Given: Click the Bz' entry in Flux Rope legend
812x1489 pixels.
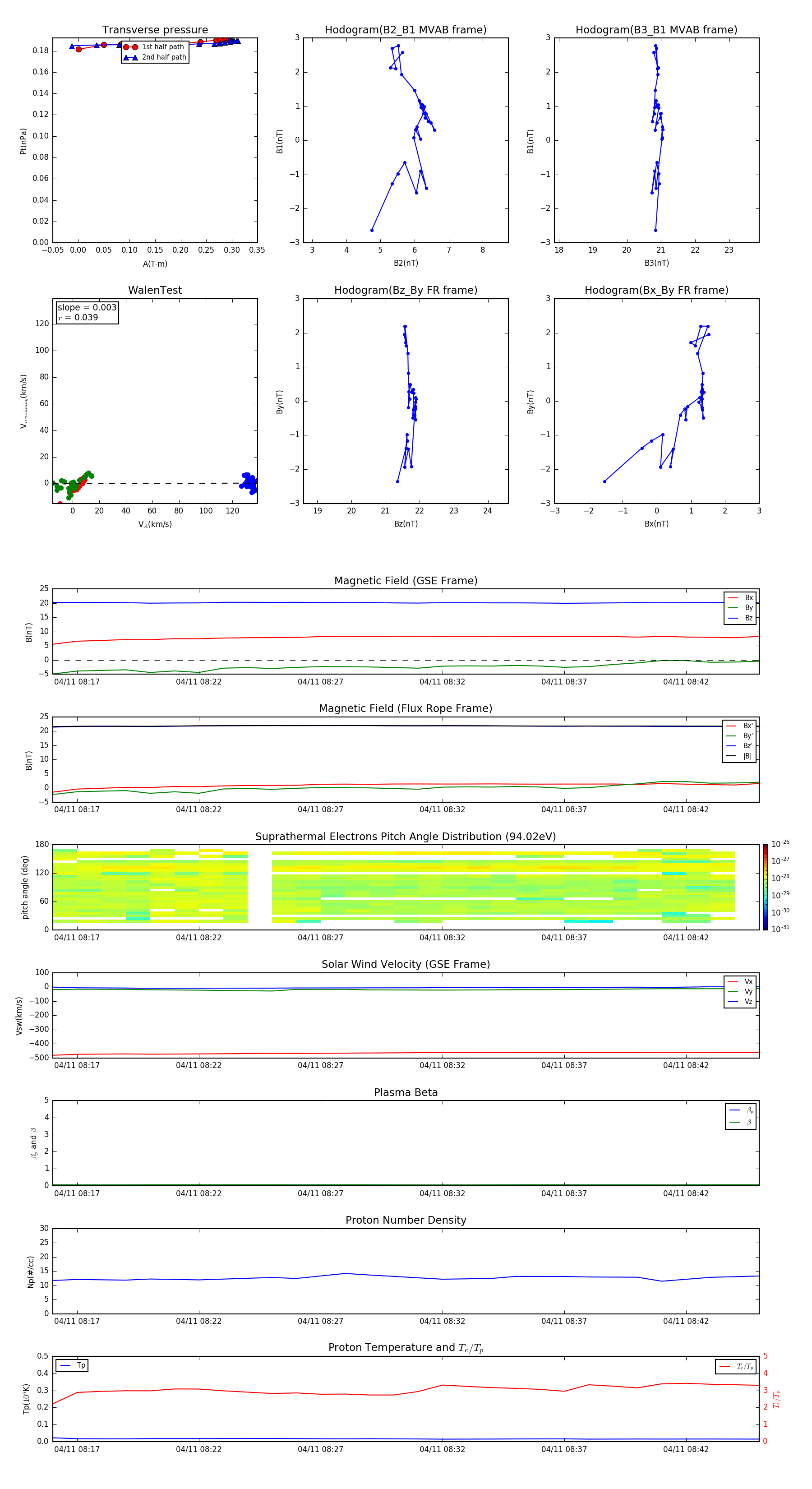Looking at the screenshot, I should click(x=739, y=746).
